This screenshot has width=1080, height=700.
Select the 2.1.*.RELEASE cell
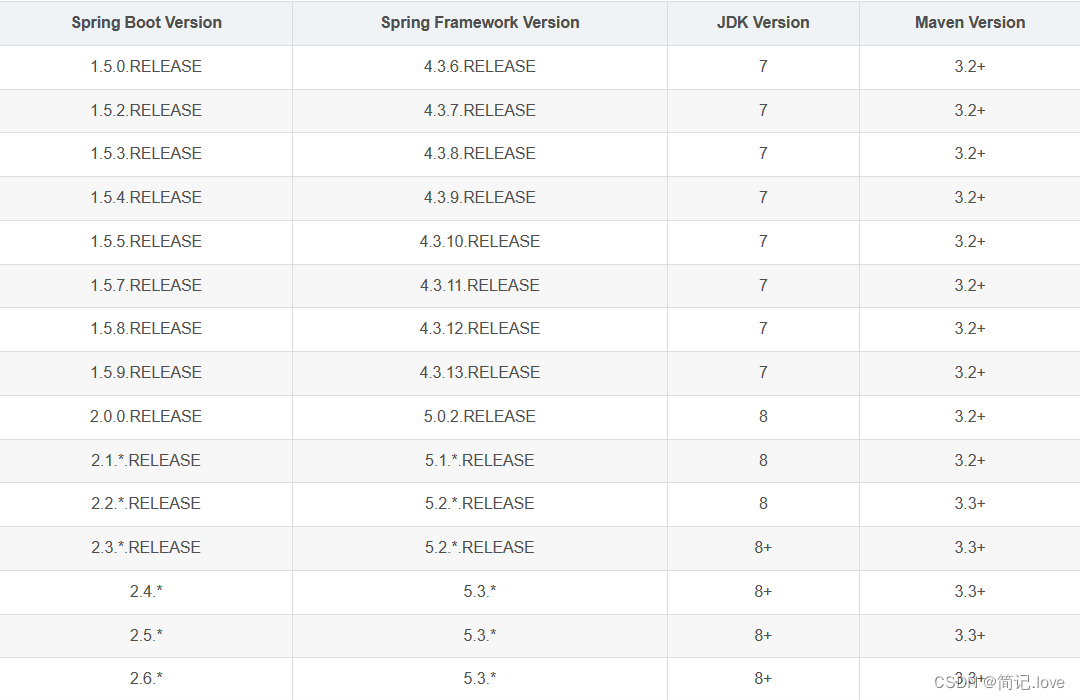pos(146,460)
